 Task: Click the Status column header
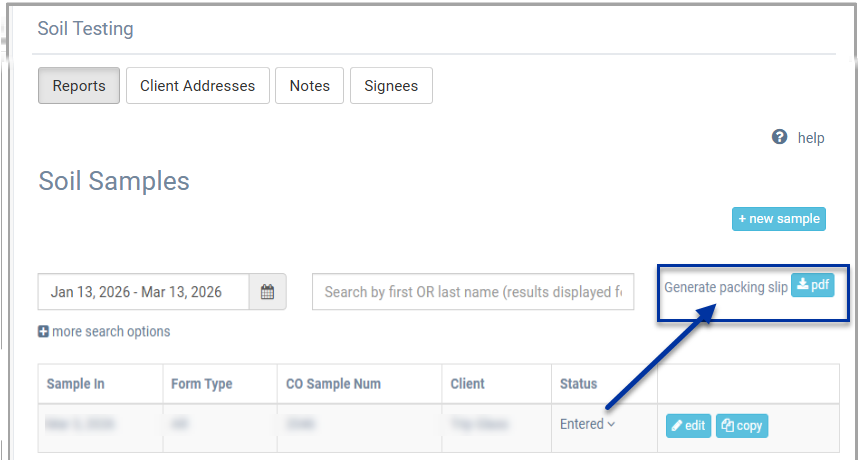578,384
